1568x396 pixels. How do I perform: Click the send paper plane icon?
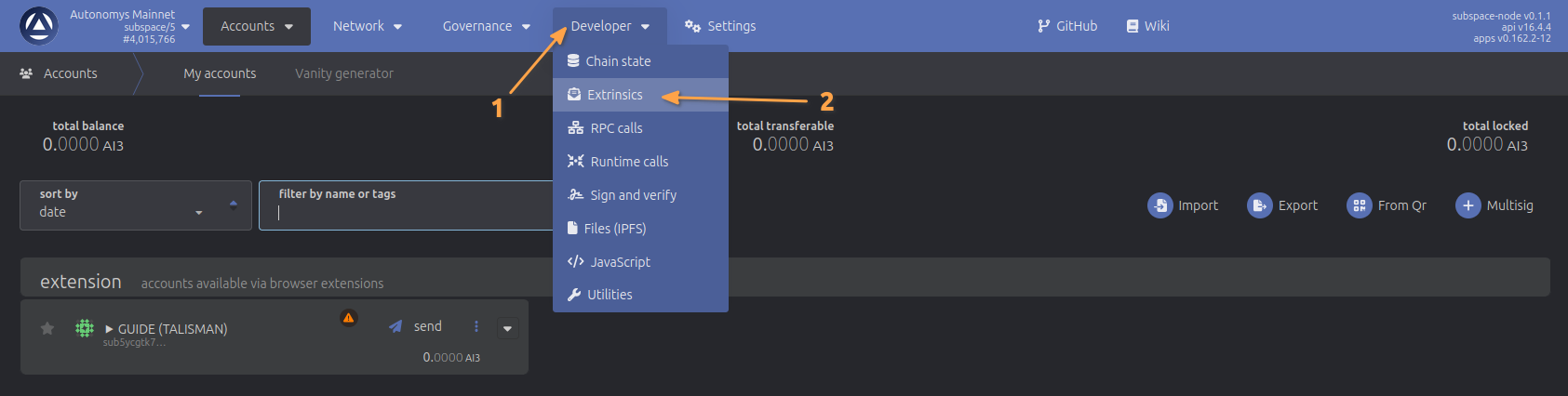point(395,326)
